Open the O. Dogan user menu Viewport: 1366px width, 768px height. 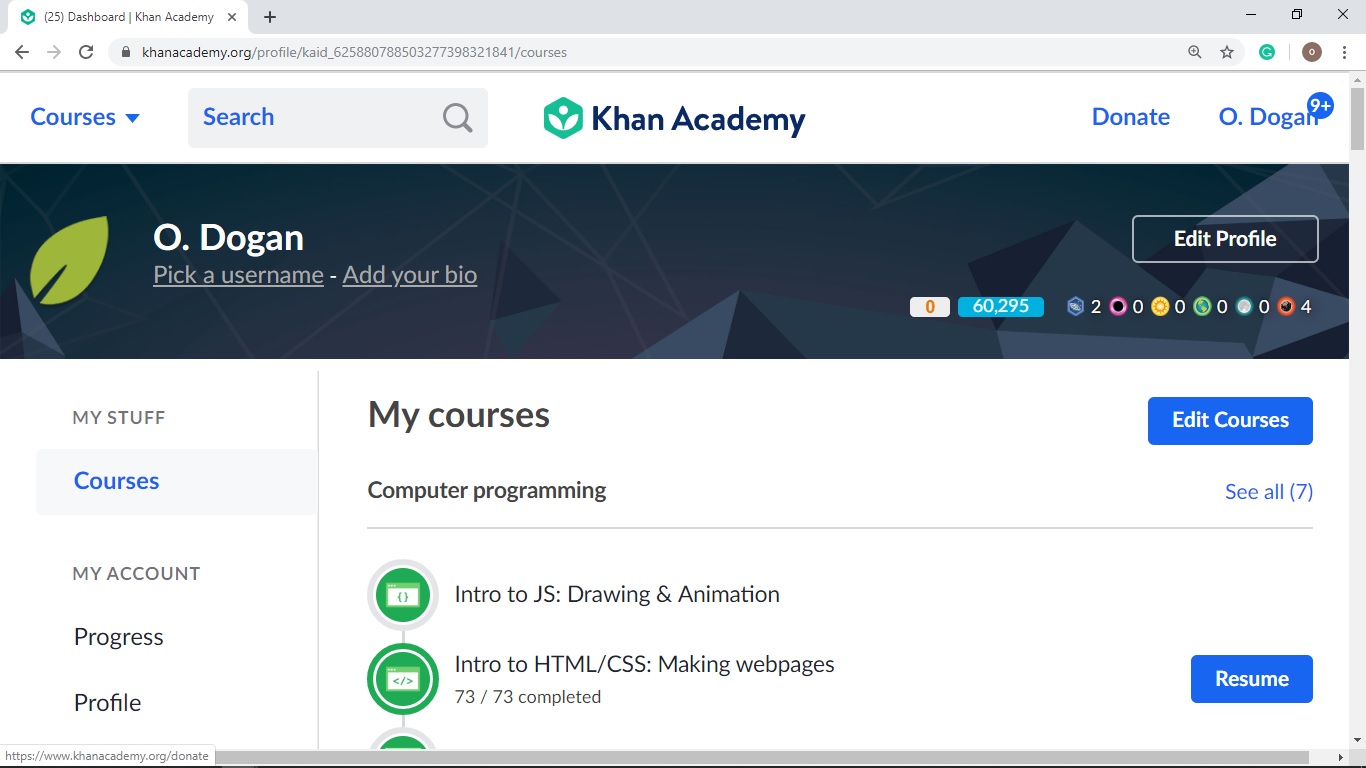pyautogui.click(x=1268, y=117)
